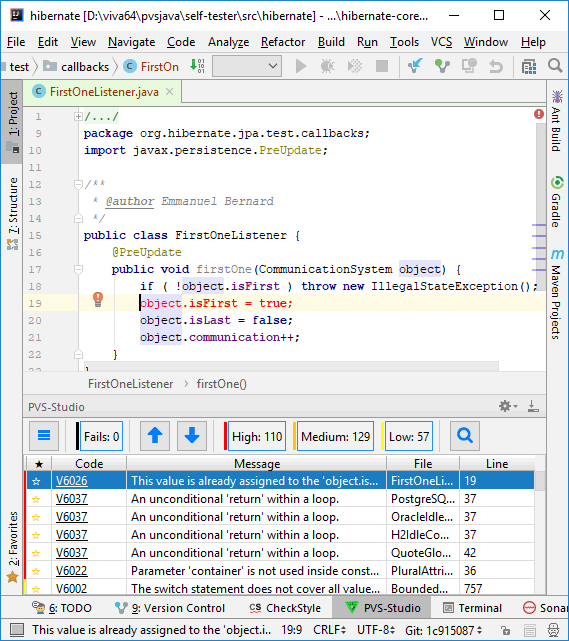
Task: Toggle favorite star on PostgreSQ... row
Action: click(36, 499)
